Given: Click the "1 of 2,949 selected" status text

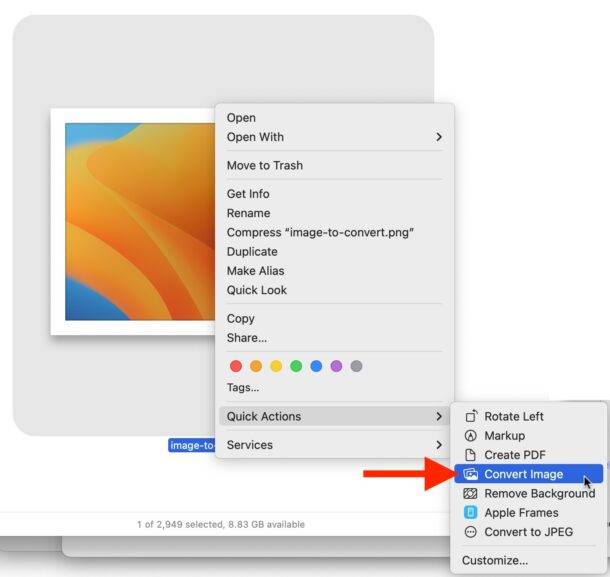Looking at the screenshot, I should click(x=221, y=524).
